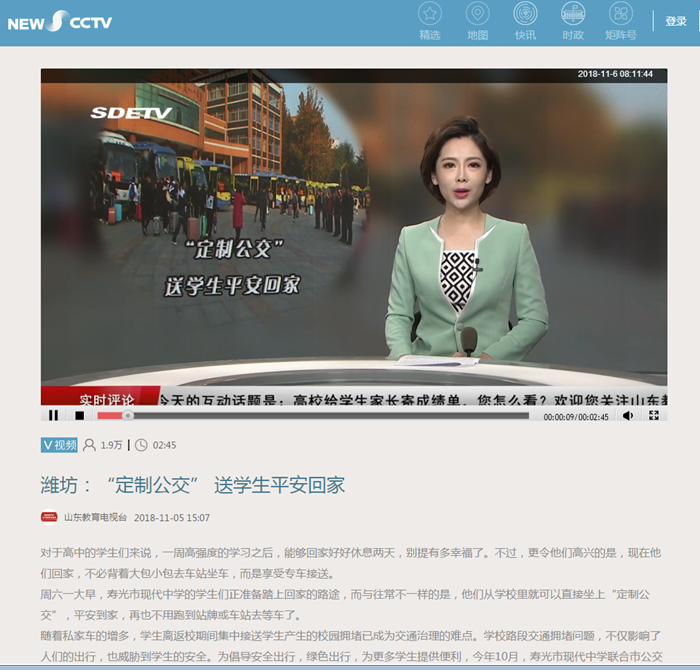The width and height of the screenshot is (700, 670).
Task: Click the NEWS CCTV logo
Action: point(60,21)
